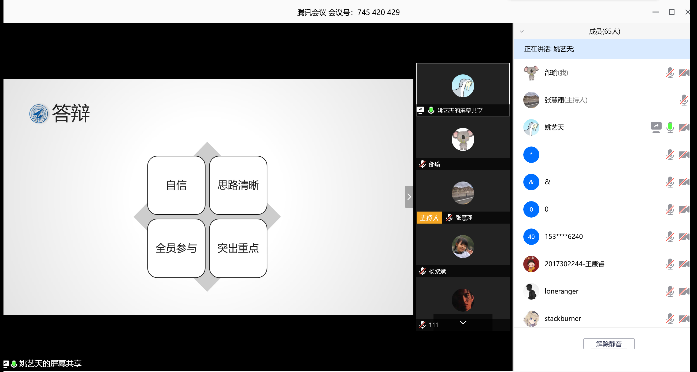Image resolution: width=697 pixels, height=372 pixels.
Task: Click the button at bottom of members panel
Action: click(x=609, y=344)
